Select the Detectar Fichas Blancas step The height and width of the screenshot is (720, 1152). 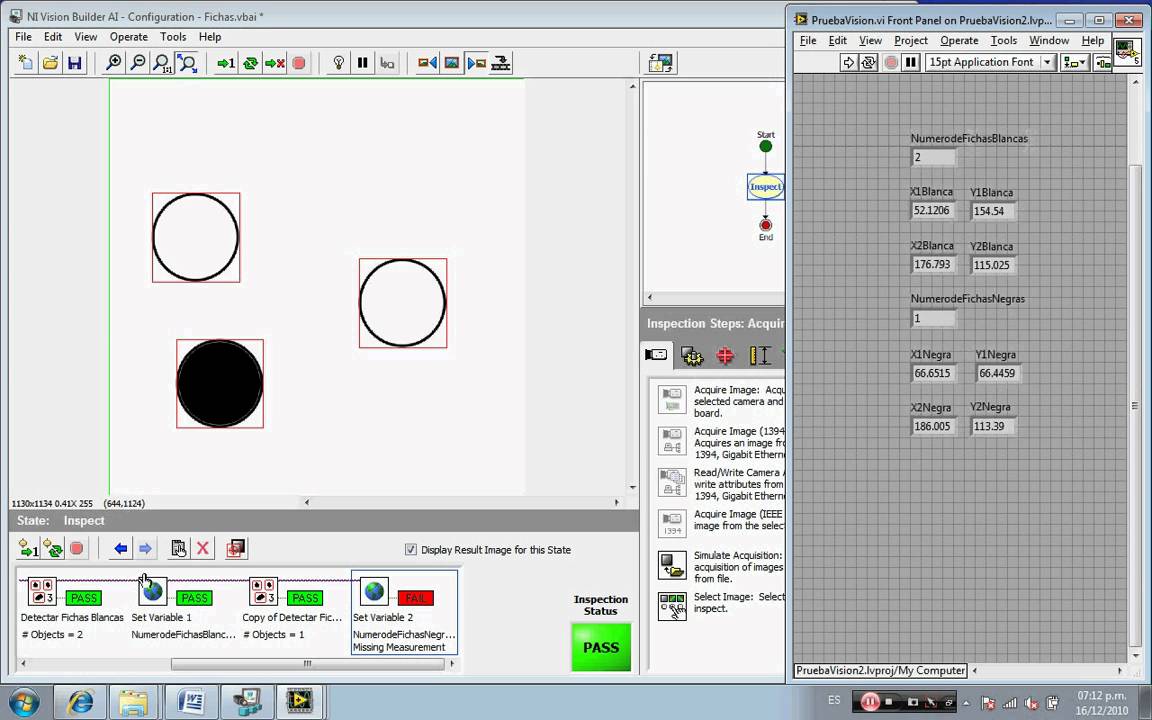click(72, 611)
